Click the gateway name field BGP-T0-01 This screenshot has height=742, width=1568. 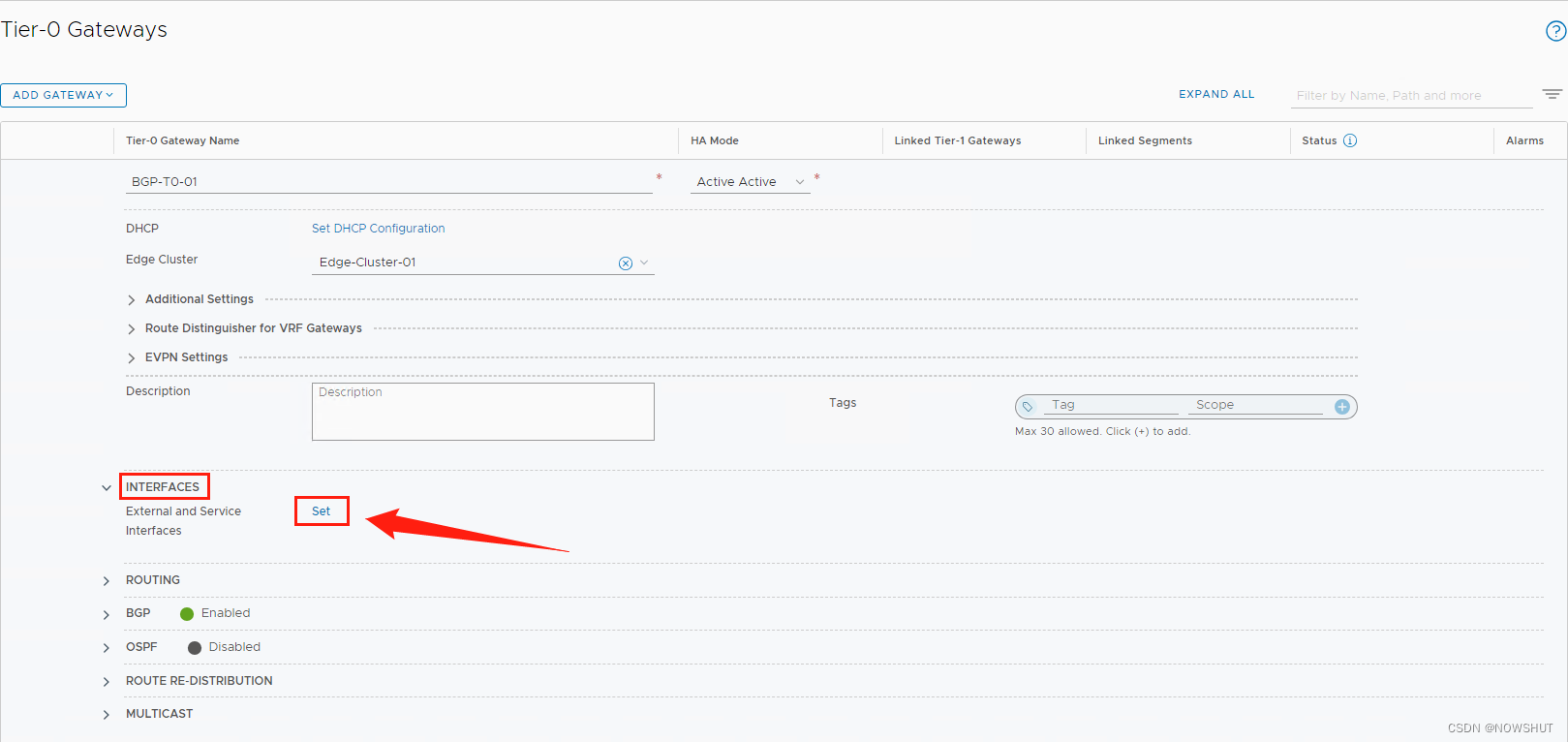pos(389,181)
